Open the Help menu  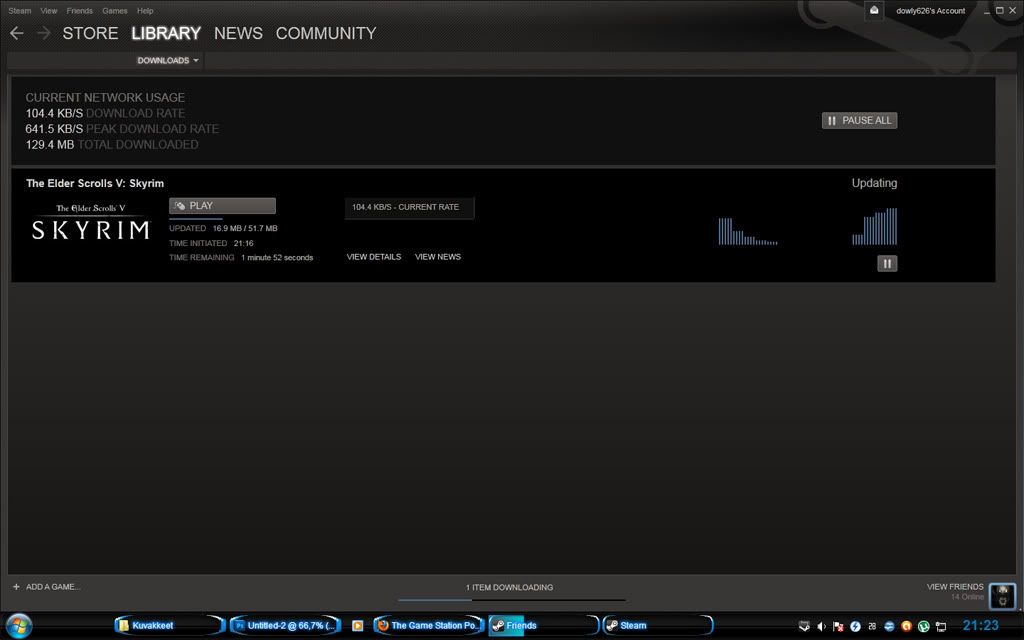click(145, 10)
